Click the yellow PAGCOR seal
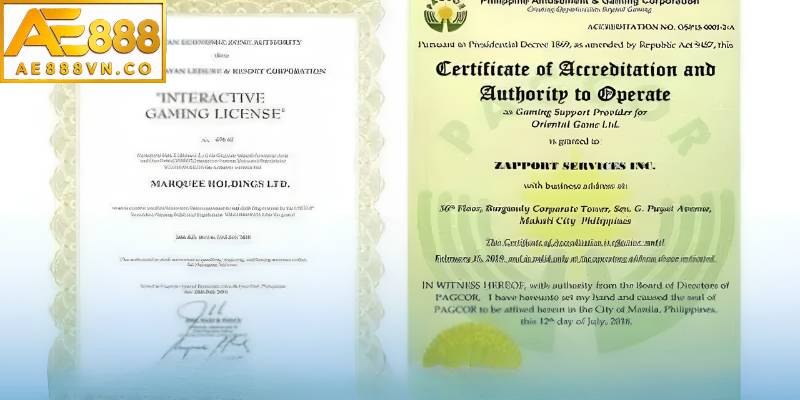This screenshot has width=800, height=400. 471,348
